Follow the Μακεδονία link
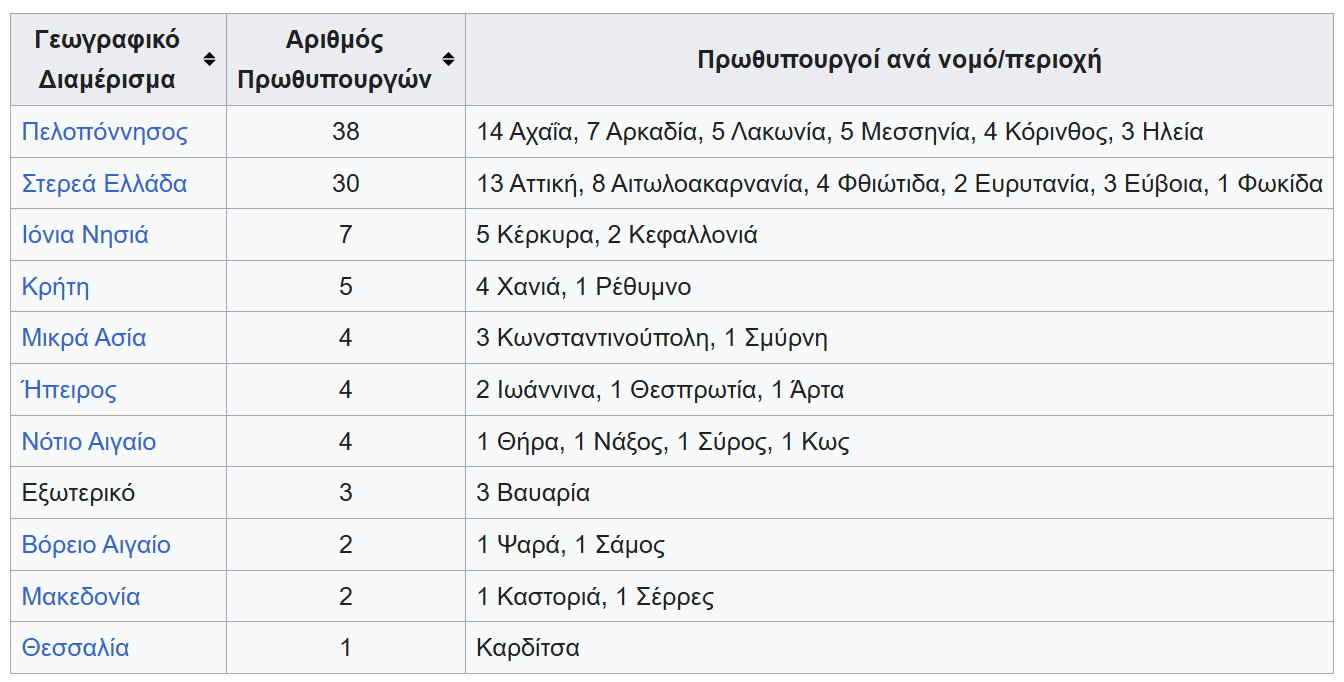This screenshot has width=1344, height=682. coord(81,597)
